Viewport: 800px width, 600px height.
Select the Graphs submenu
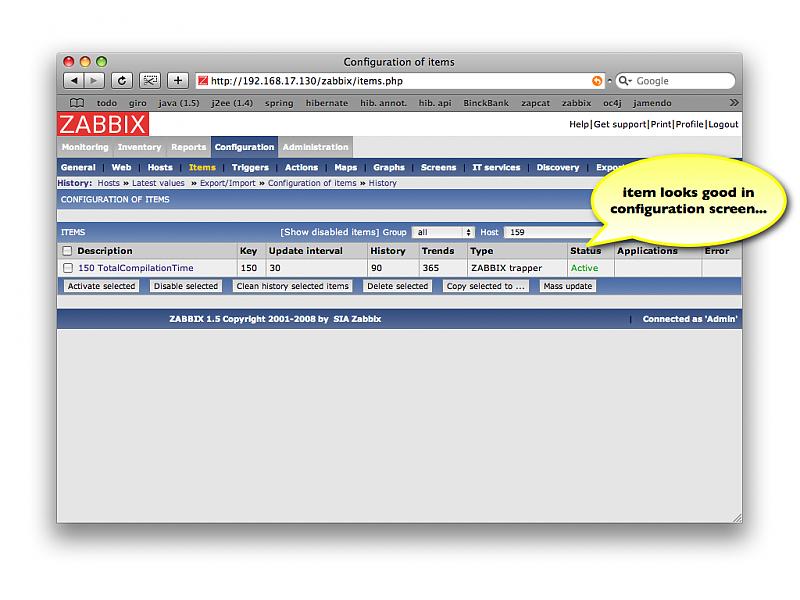[389, 167]
